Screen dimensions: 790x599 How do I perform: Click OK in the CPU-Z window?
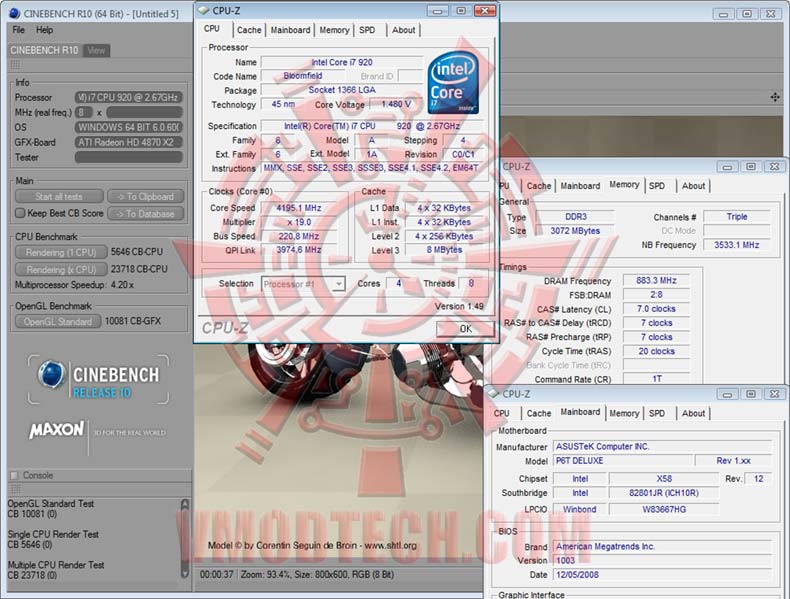pyautogui.click(x=465, y=329)
